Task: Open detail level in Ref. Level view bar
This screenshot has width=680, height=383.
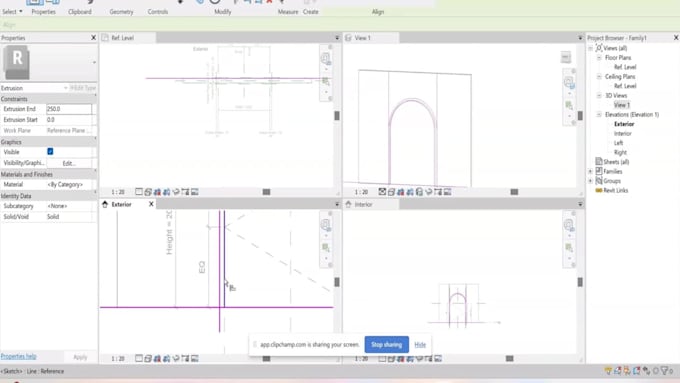Action: point(139,192)
